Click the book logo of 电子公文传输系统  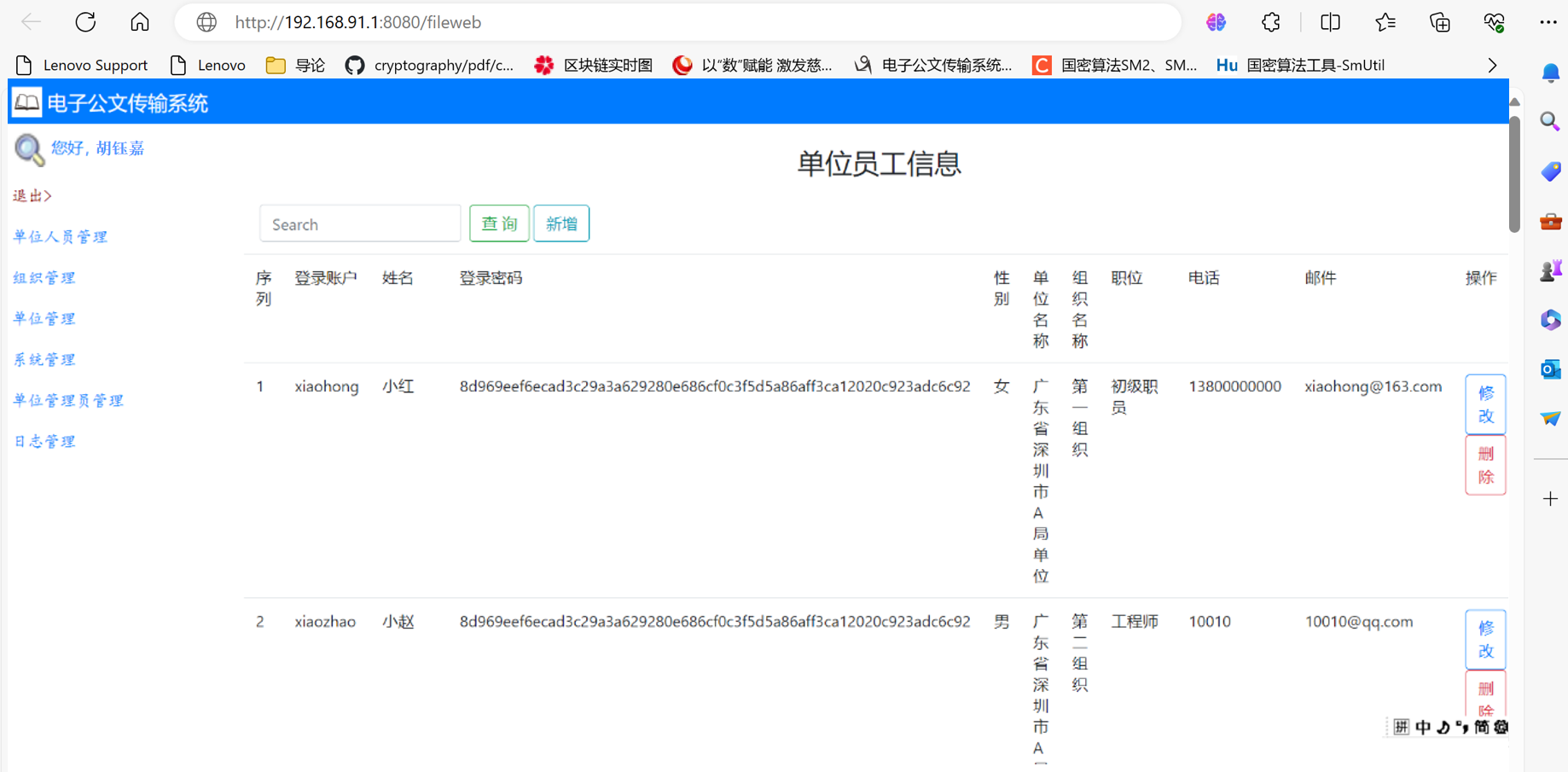click(x=26, y=102)
